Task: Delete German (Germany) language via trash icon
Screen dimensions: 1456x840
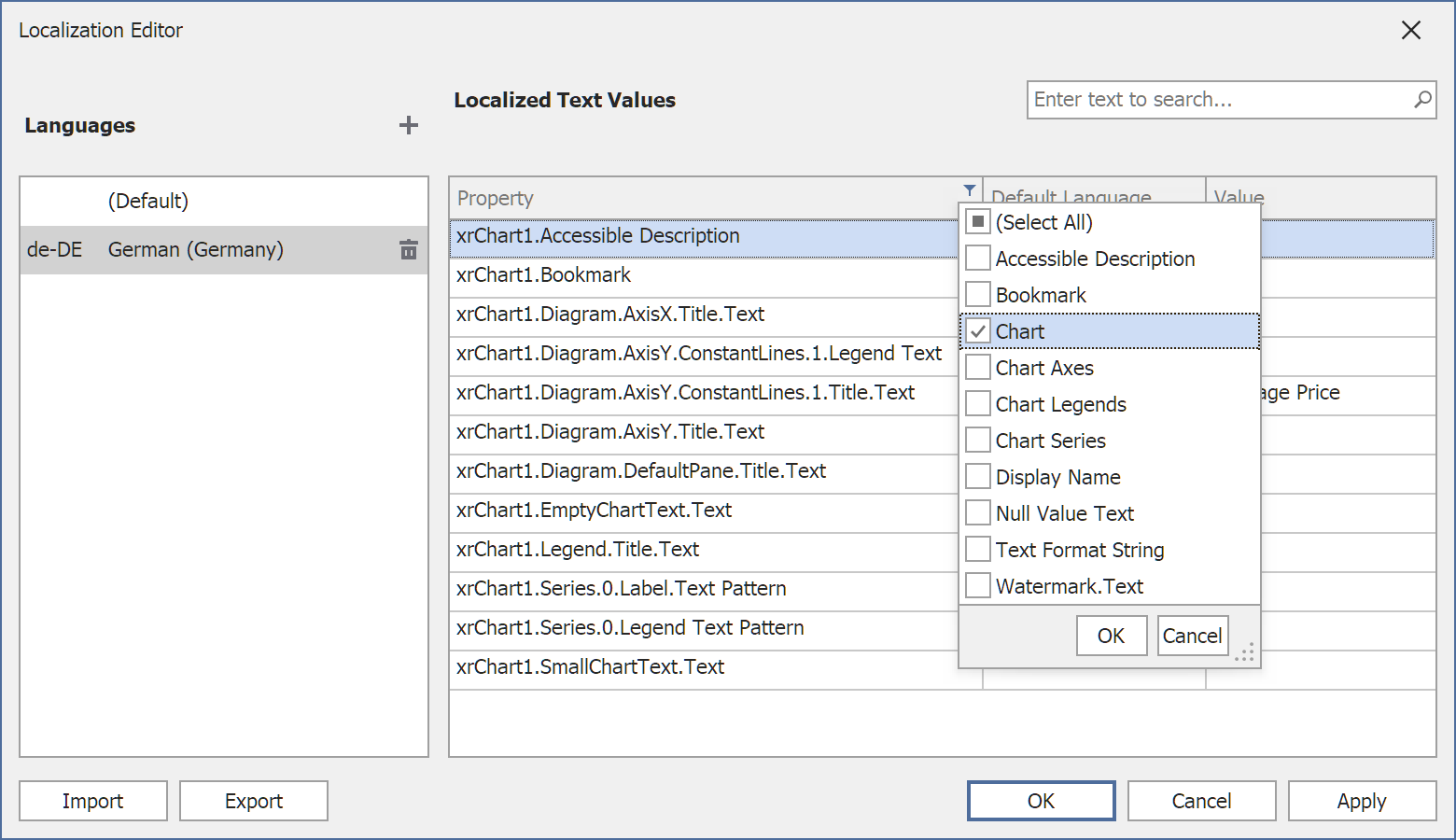Action: click(x=409, y=249)
